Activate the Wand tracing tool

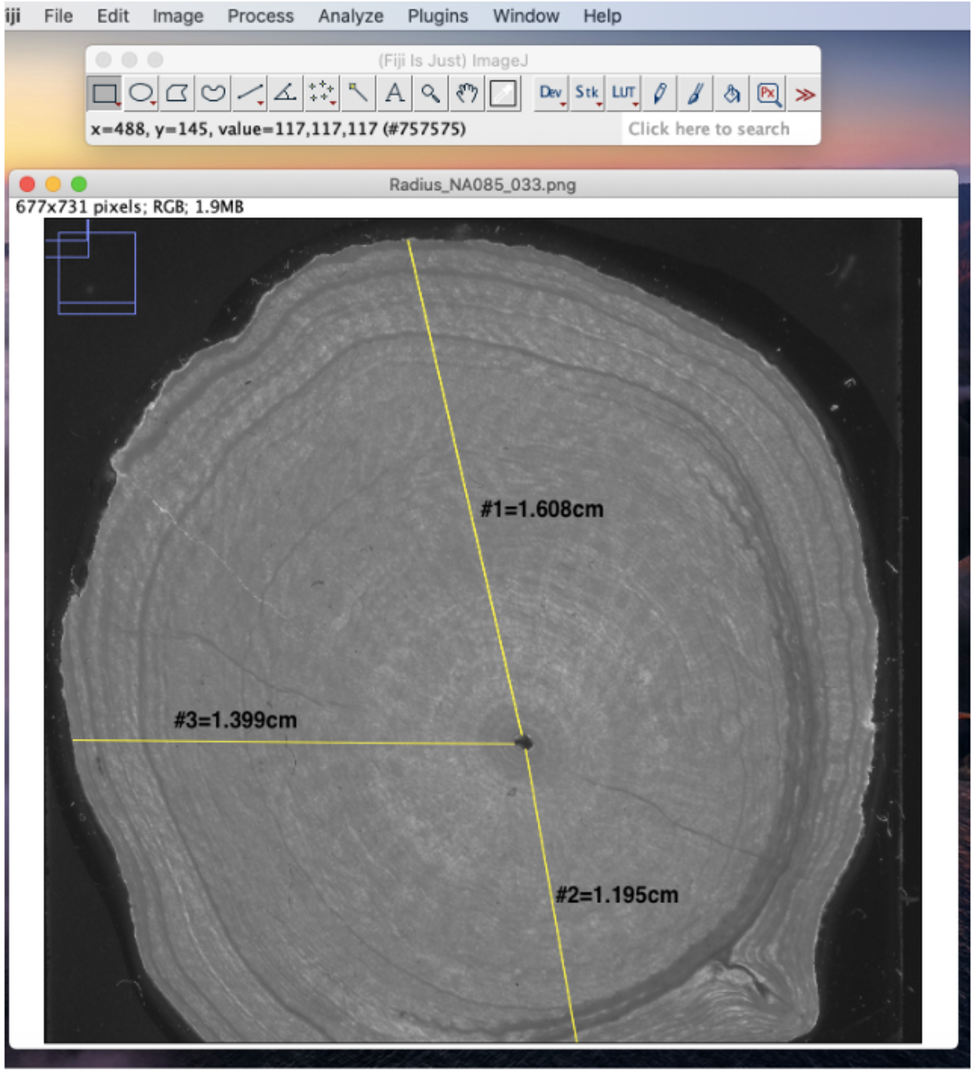[358, 94]
